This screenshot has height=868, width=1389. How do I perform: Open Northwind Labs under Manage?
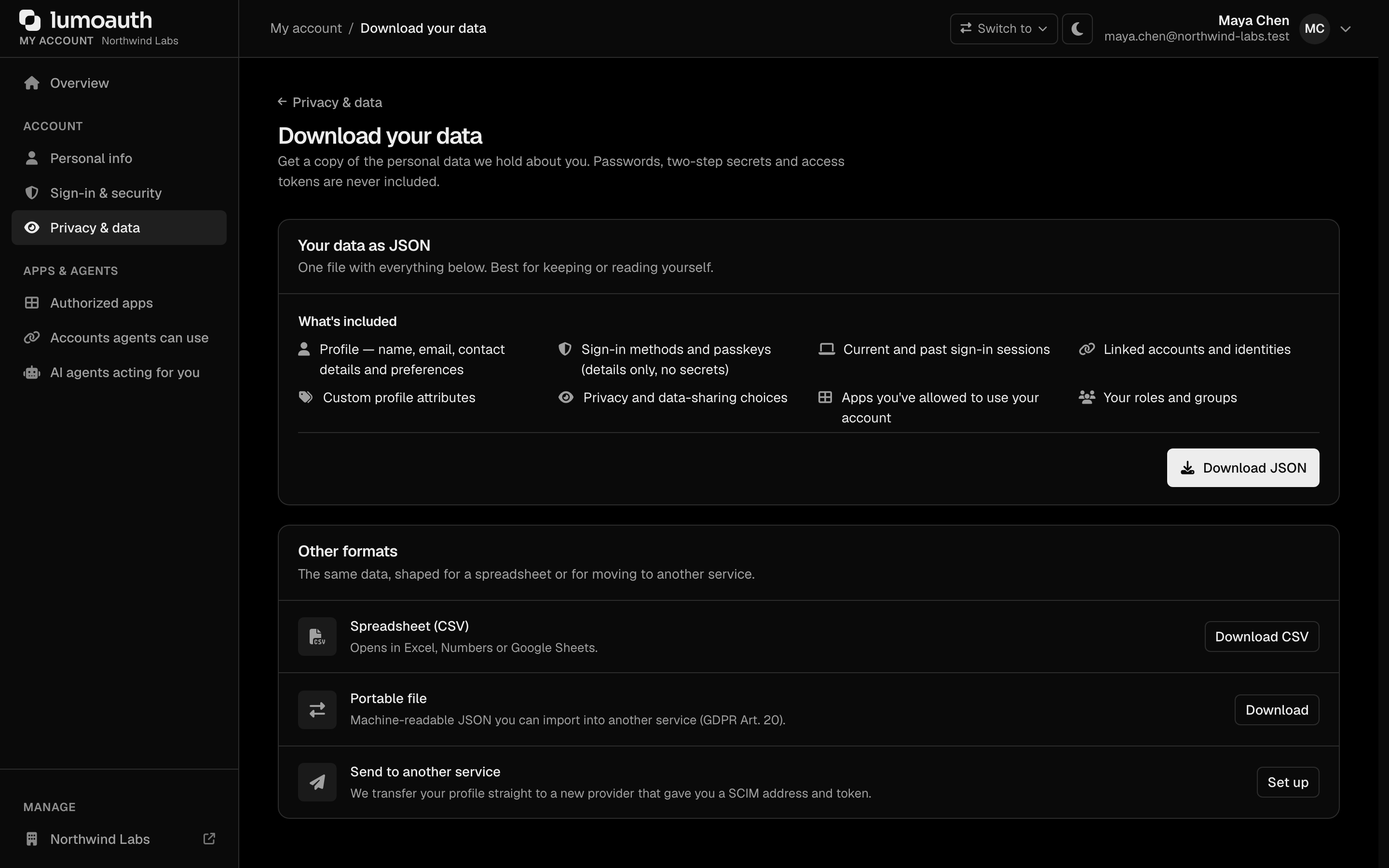[x=119, y=839]
